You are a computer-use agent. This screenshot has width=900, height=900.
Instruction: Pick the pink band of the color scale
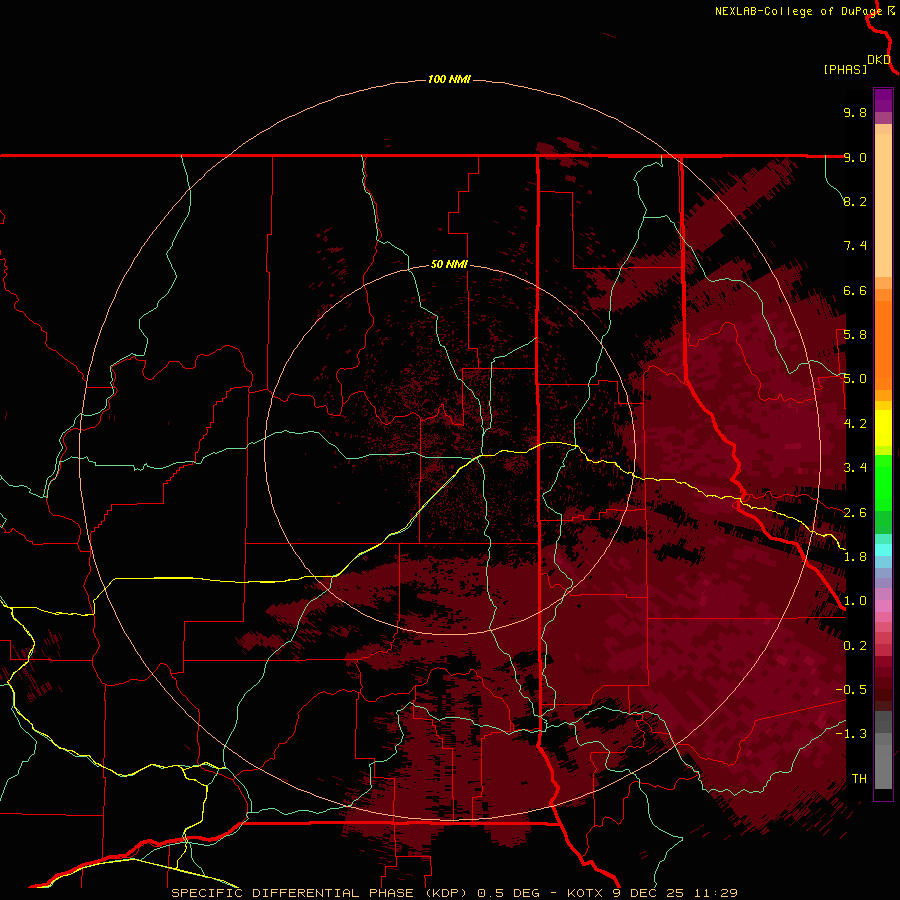point(883,606)
